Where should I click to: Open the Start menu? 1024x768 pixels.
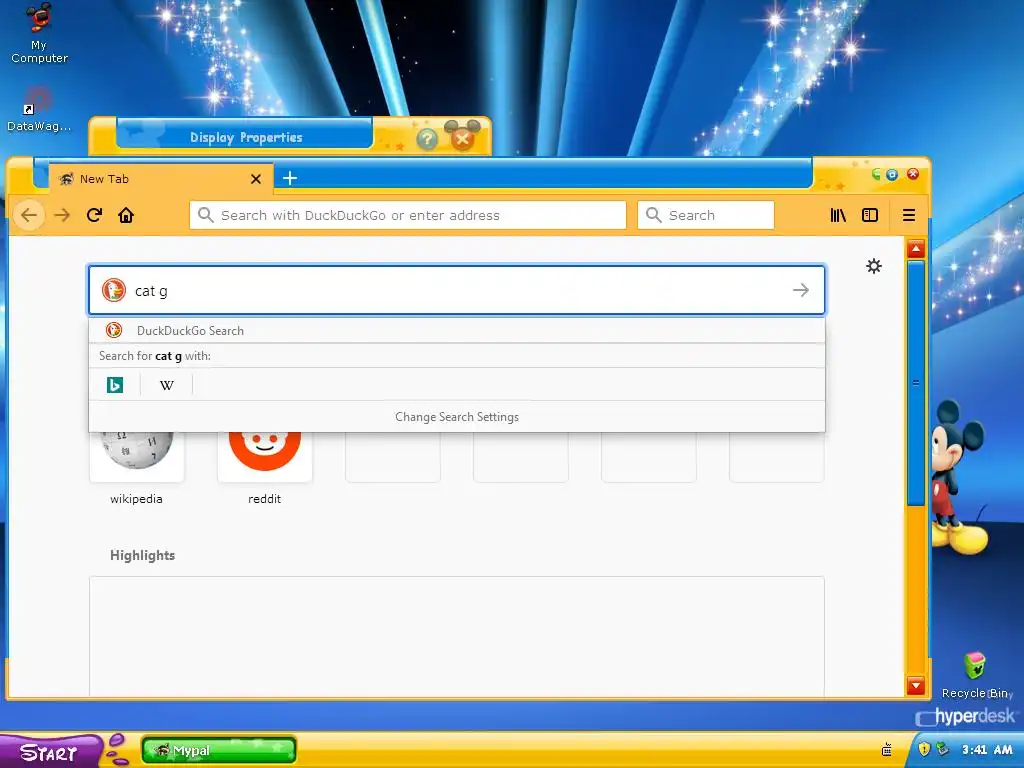coord(50,751)
